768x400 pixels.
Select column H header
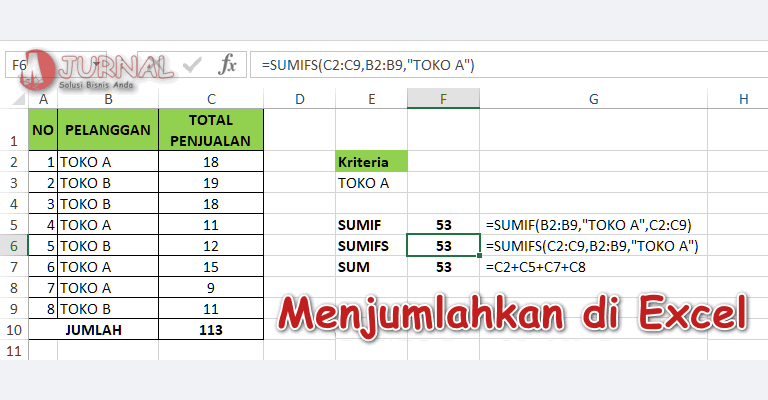tap(744, 99)
